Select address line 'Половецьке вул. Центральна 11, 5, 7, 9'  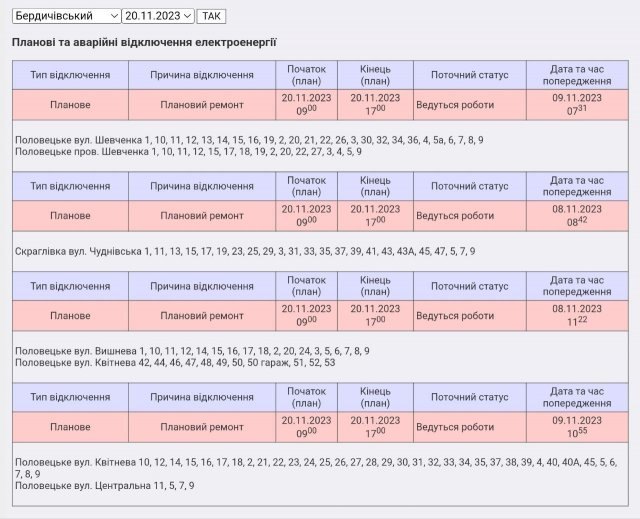[104, 486]
